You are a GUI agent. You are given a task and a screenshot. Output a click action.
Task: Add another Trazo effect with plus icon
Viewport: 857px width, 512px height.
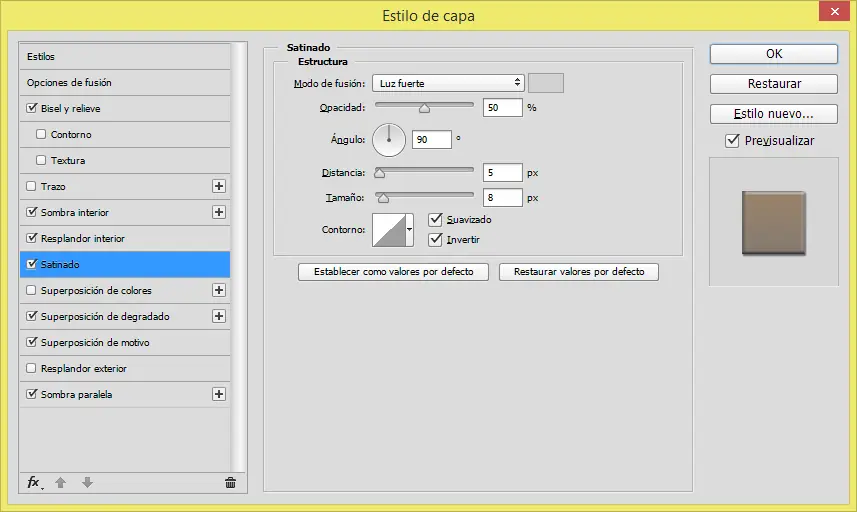point(219,186)
